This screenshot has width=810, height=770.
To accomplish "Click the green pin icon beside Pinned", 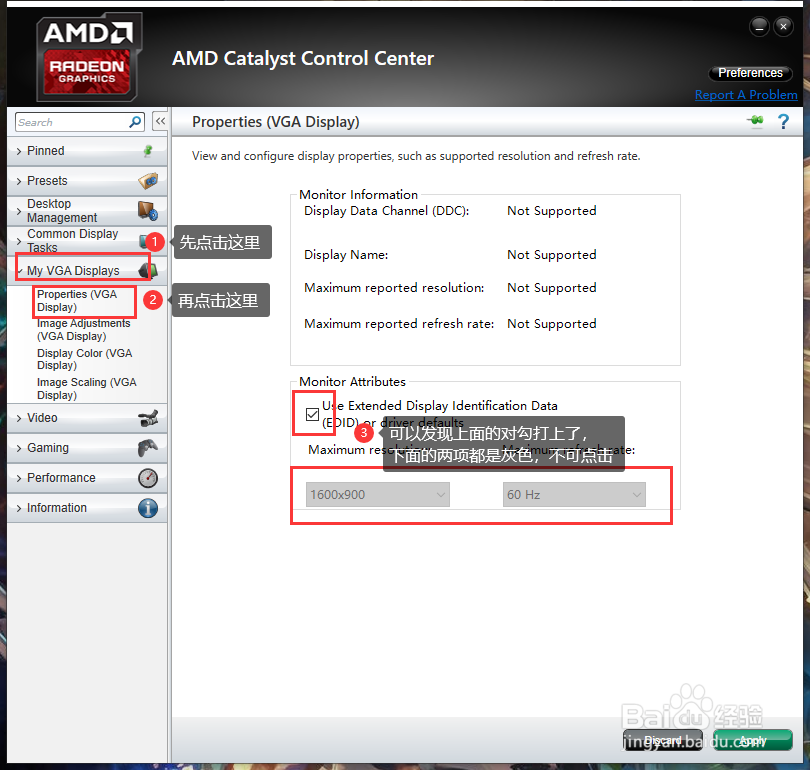I will pyautogui.click(x=148, y=151).
